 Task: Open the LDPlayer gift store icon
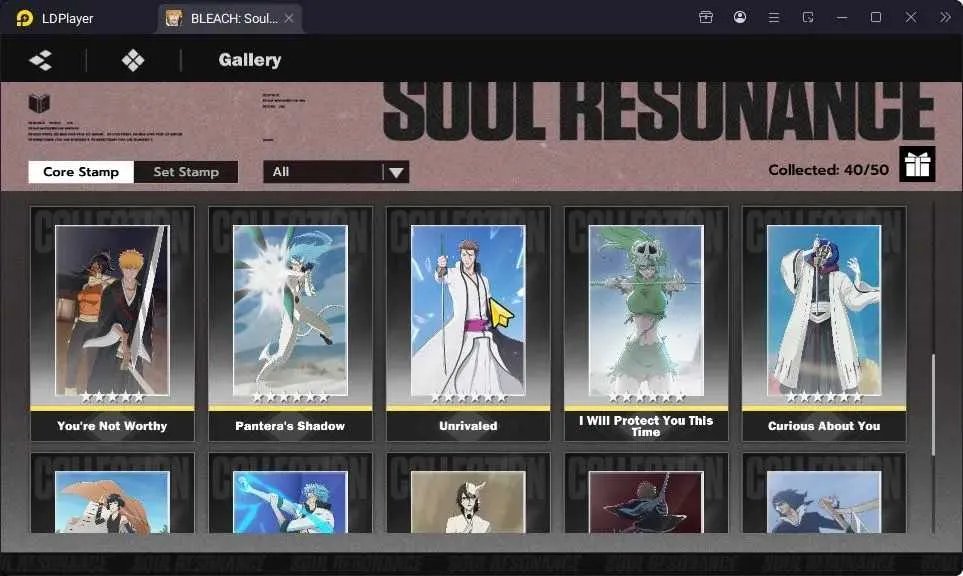point(706,17)
